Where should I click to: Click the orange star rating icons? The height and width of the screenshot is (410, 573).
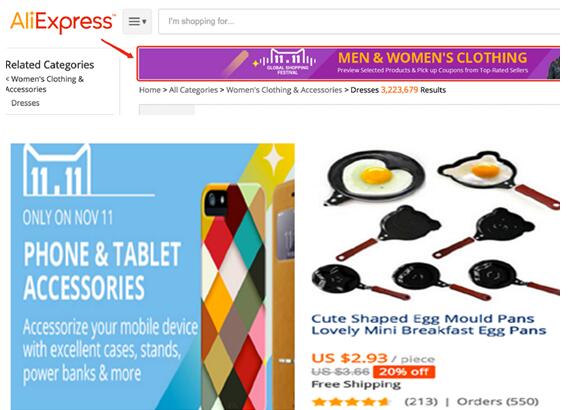click(x=351, y=402)
